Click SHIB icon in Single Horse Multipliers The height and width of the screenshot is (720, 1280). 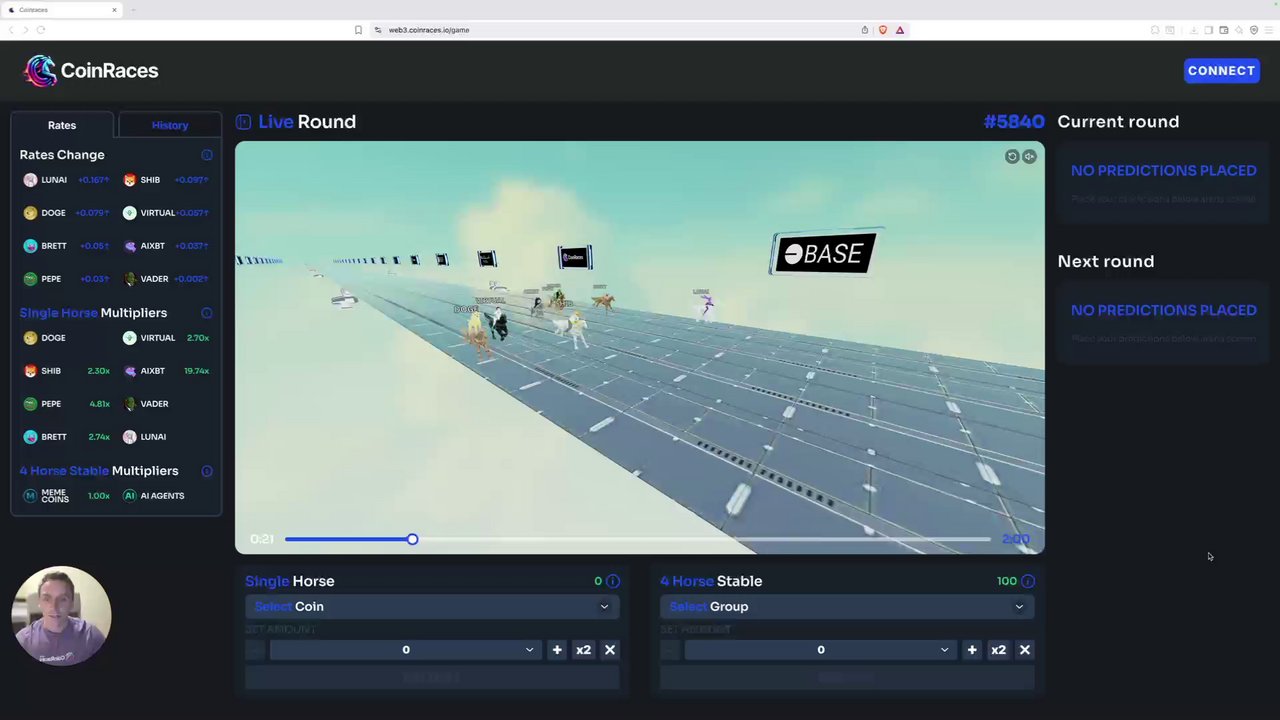coord(30,371)
